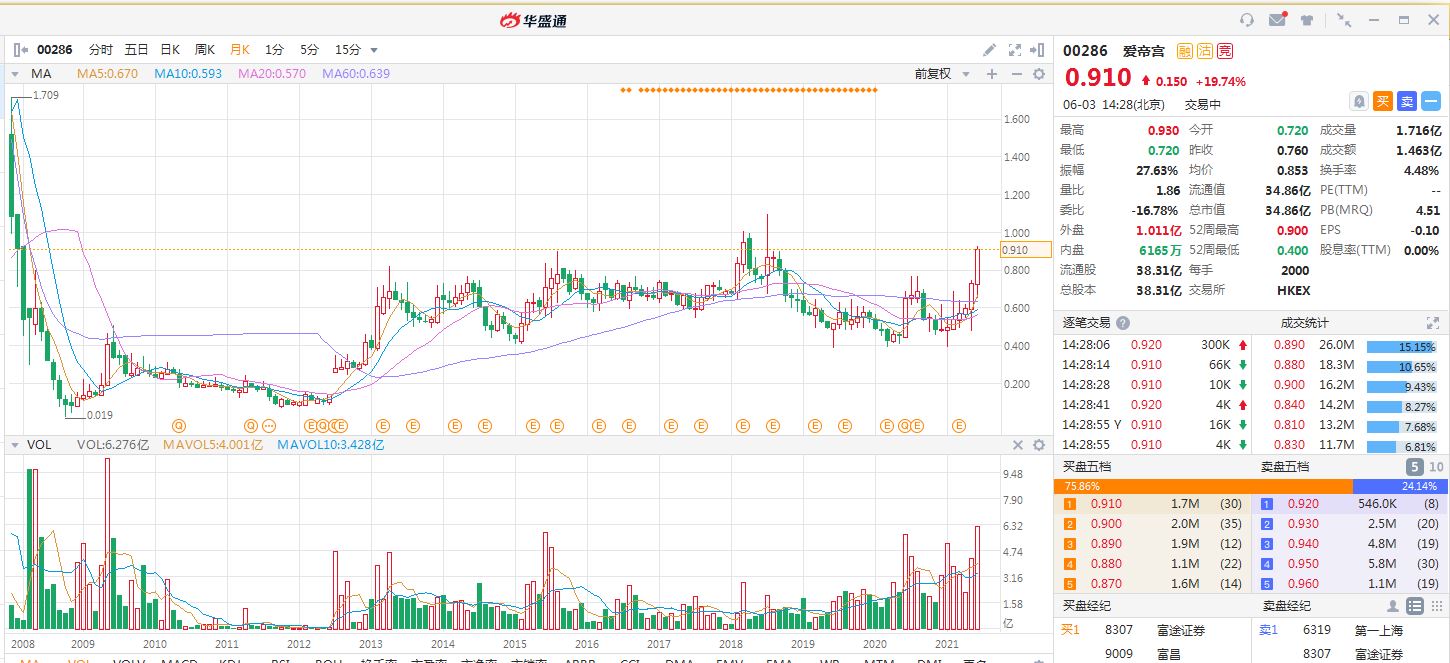
Task: Switch broker queue to grid view
Action: (x=1436, y=606)
